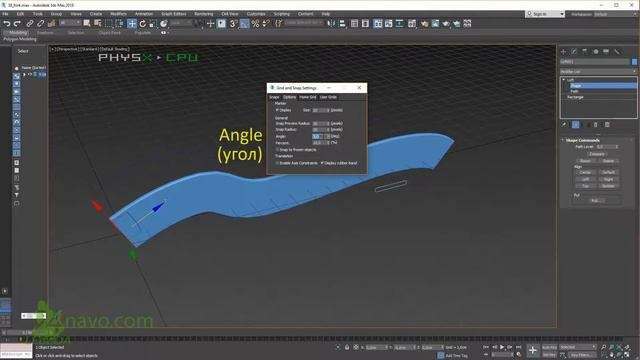Click the Delete button in Shape Commands
The height and width of the screenshot is (360, 640).
pos(608,161)
